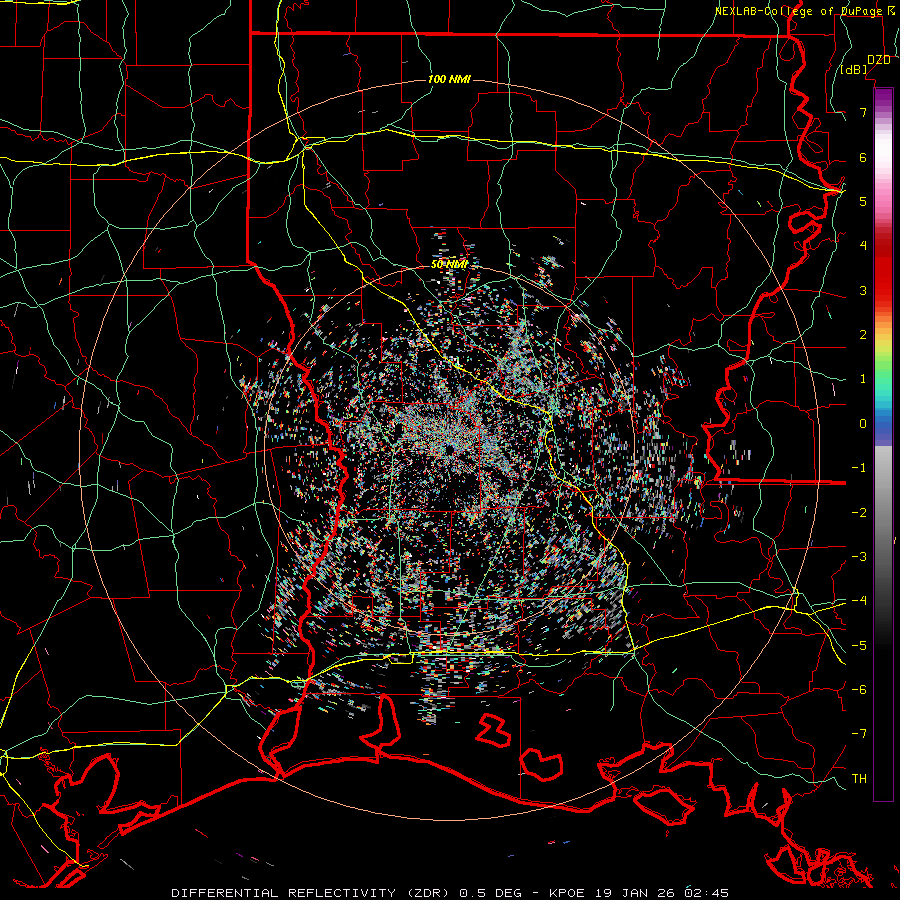Screen dimensions: 900x900
Task: Click the "3" value on the dB scale
Action: pos(863,290)
